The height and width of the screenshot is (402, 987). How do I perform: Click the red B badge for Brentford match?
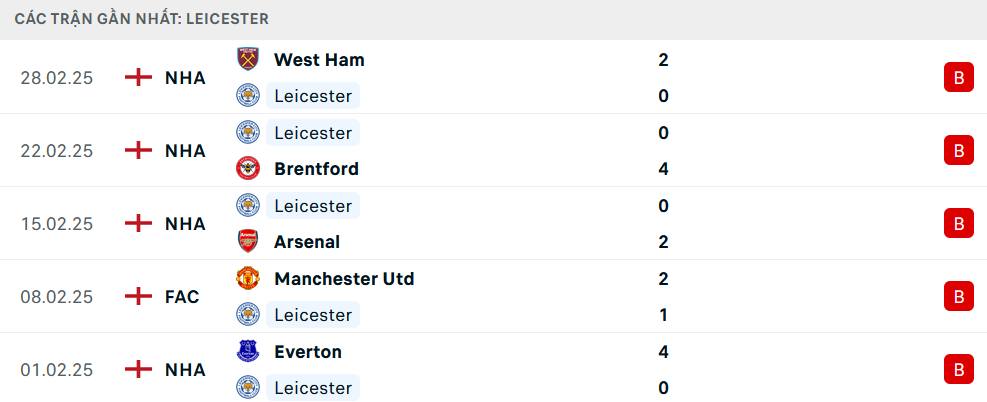(x=958, y=150)
